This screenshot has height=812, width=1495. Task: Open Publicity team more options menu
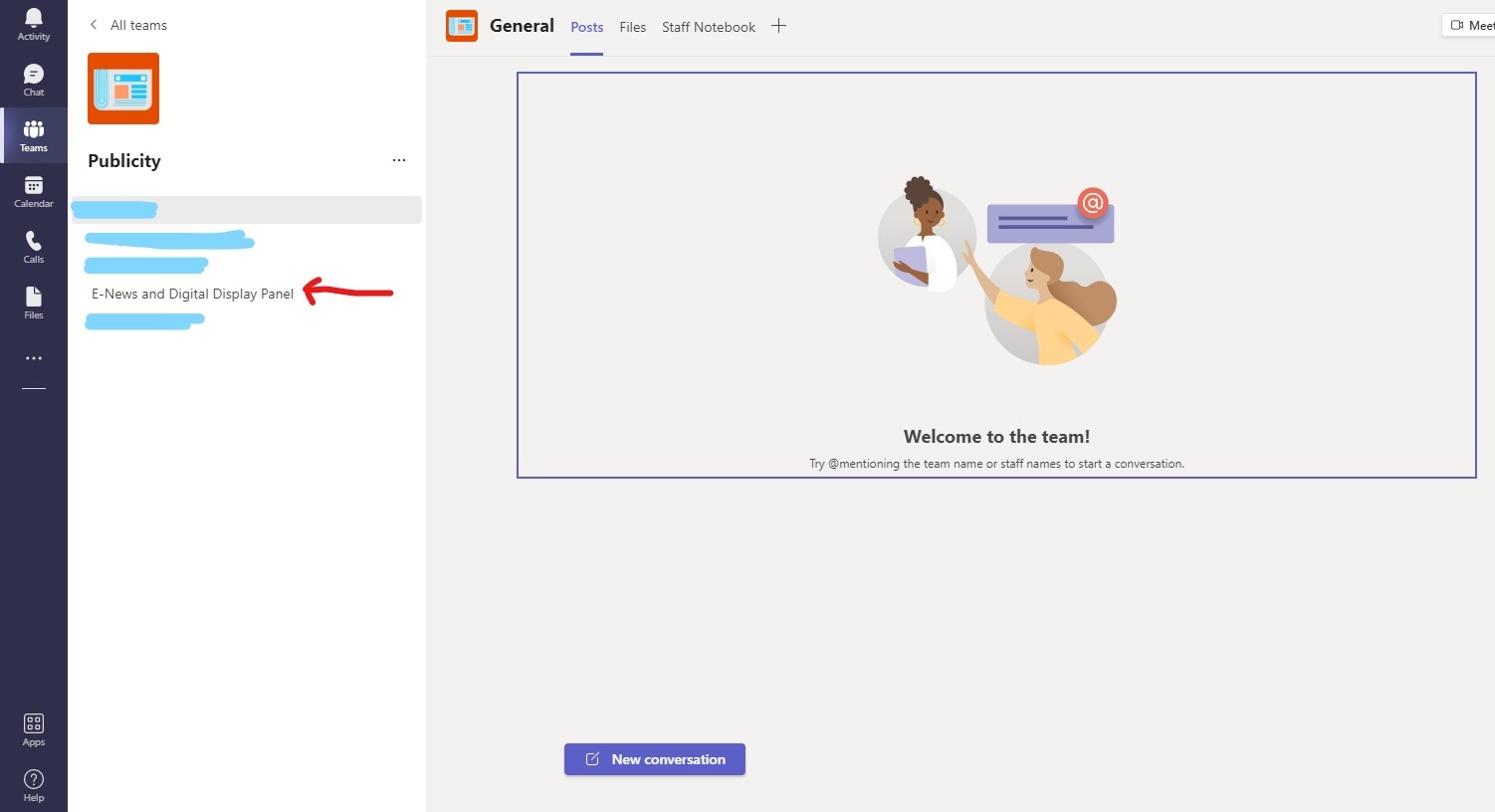coord(399,160)
